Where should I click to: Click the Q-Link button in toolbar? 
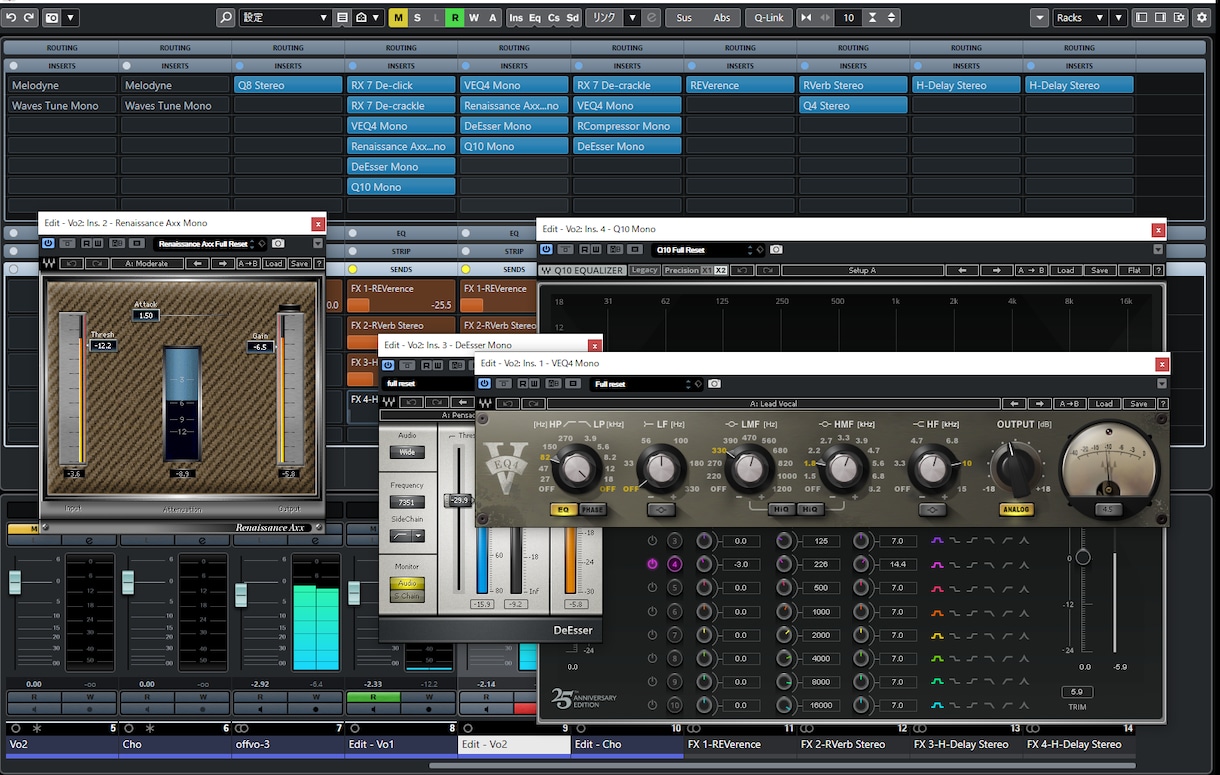tap(769, 17)
